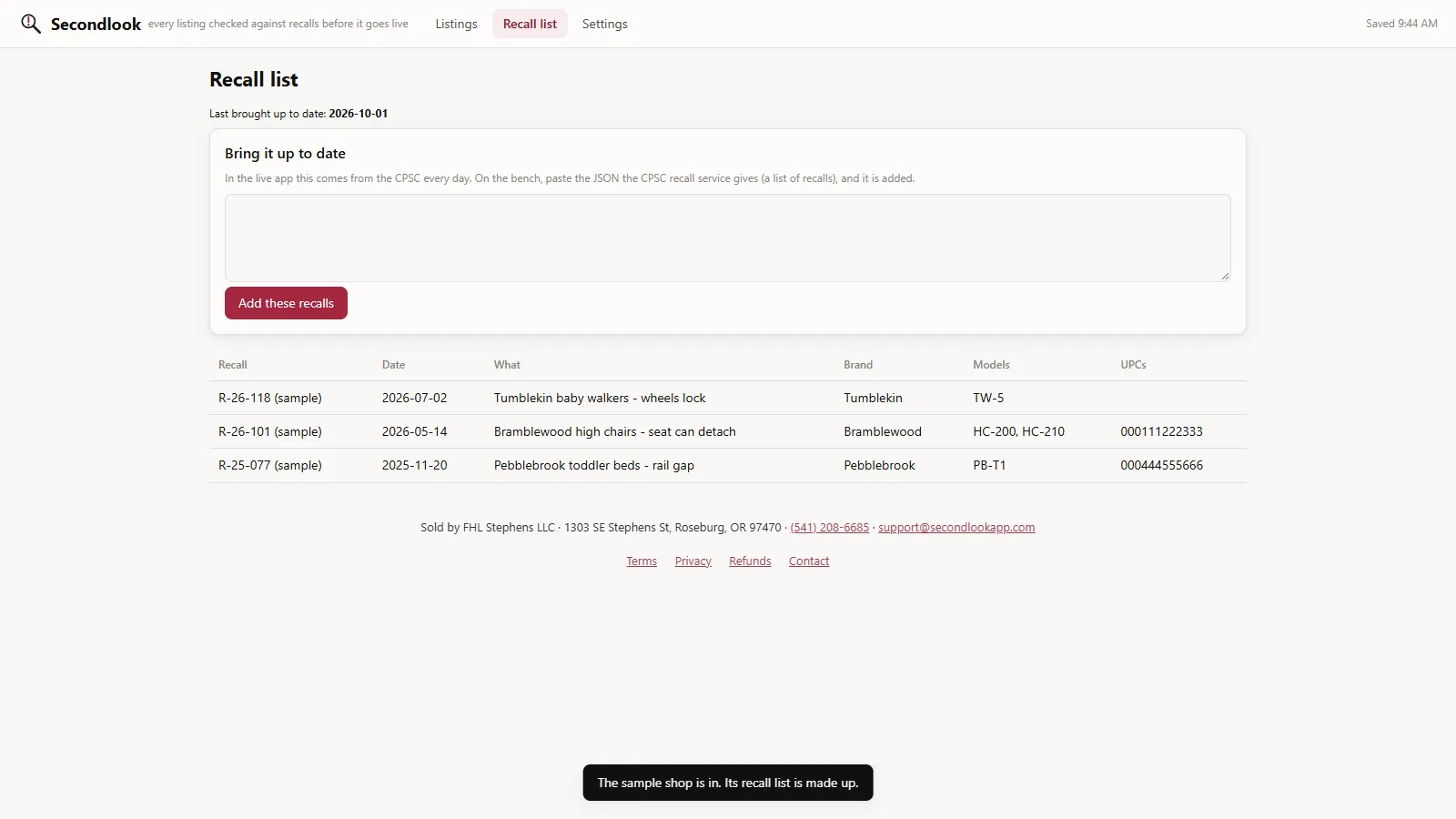This screenshot has width=1456, height=819.
Task: Click the Secondlook magnifier logo icon
Action: (31, 24)
